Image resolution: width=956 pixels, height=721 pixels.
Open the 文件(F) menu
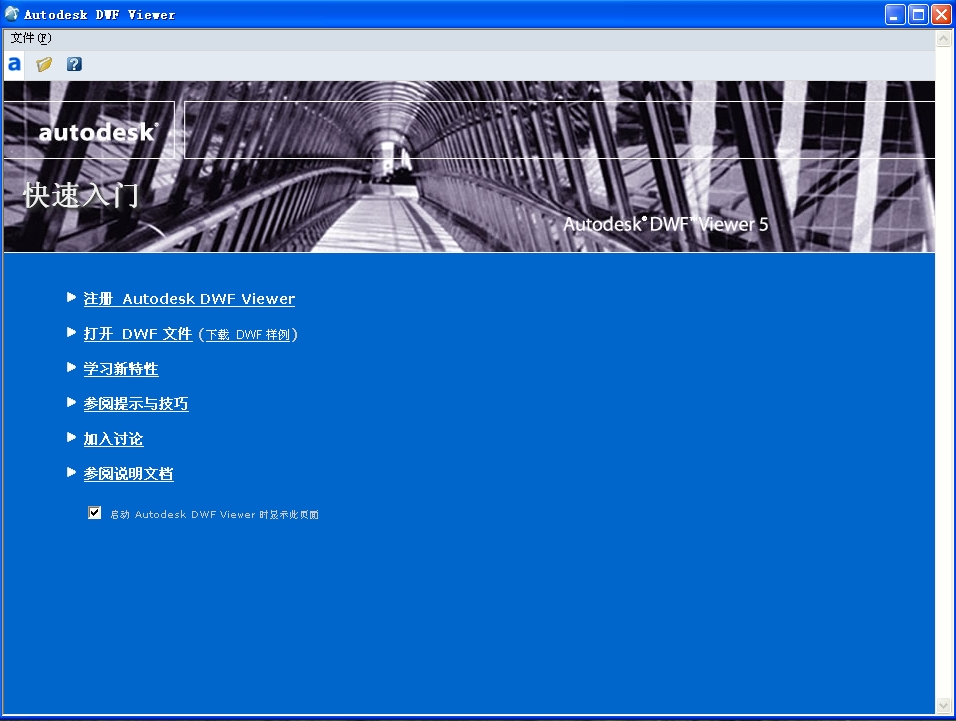pos(31,38)
